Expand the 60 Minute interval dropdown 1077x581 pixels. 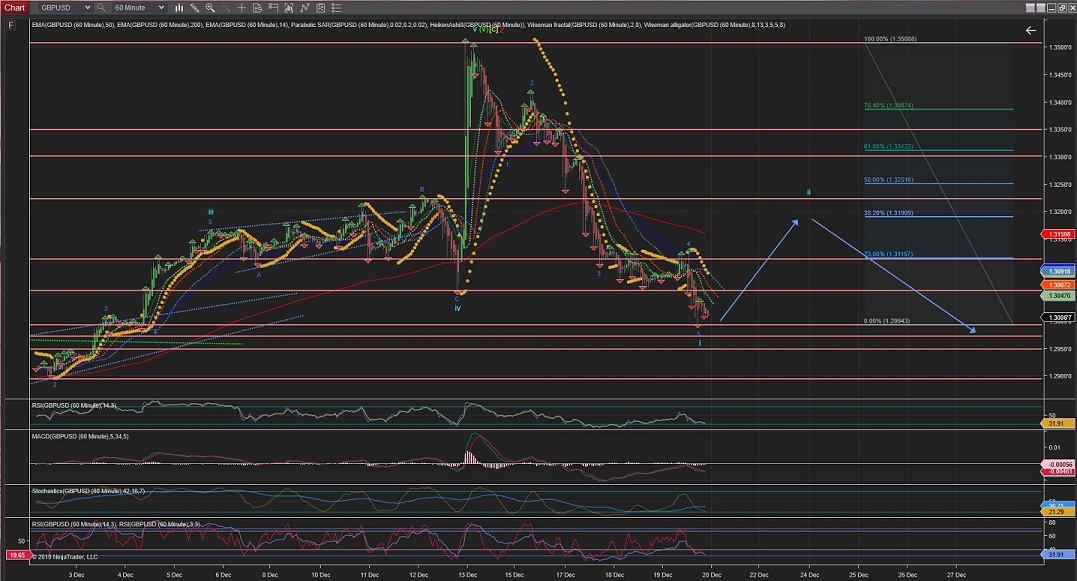pos(161,7)
